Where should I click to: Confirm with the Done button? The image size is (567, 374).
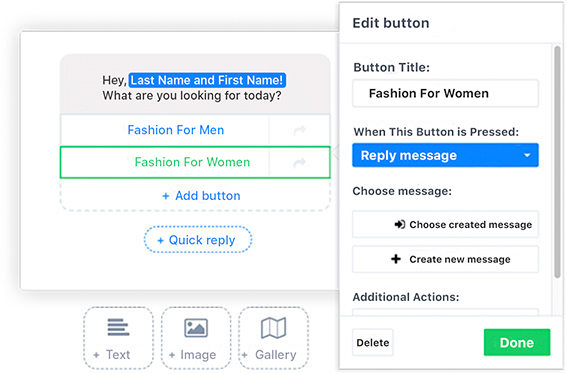click(517, 342)
